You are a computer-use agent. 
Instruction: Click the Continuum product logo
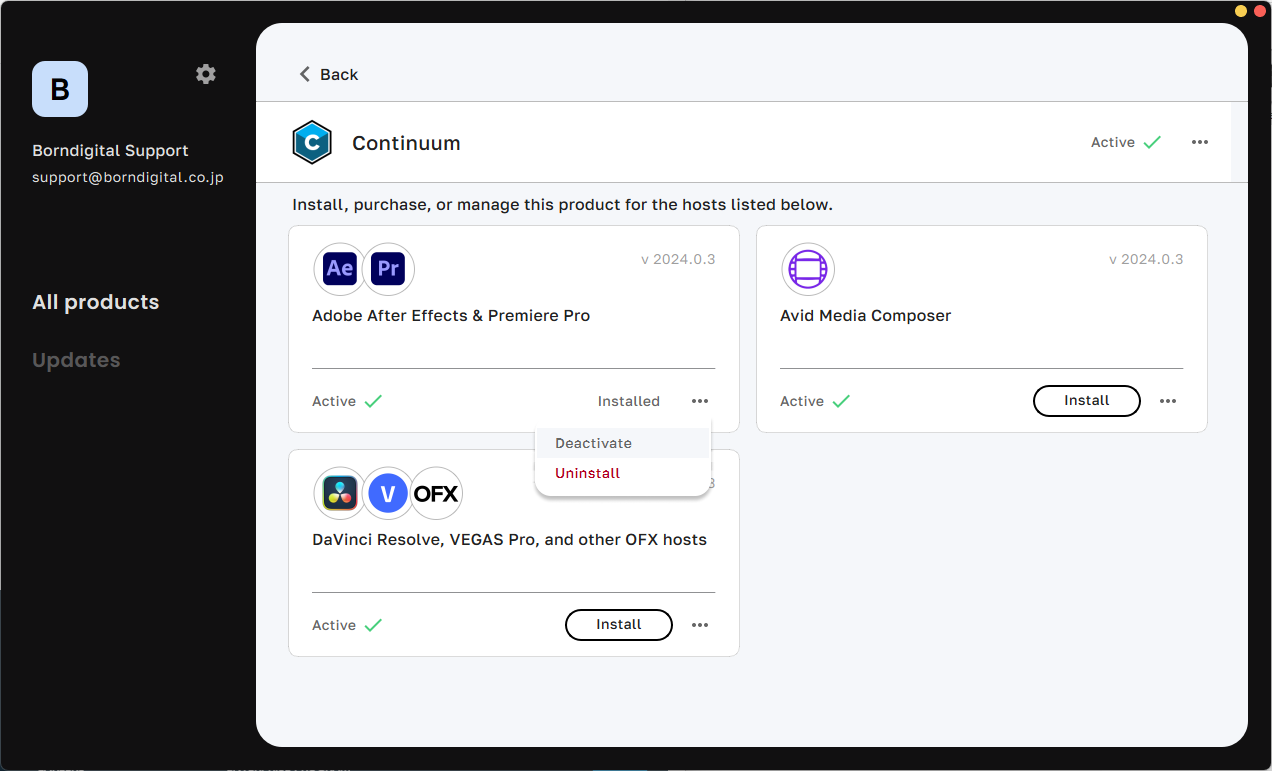(x=312, y=143)
